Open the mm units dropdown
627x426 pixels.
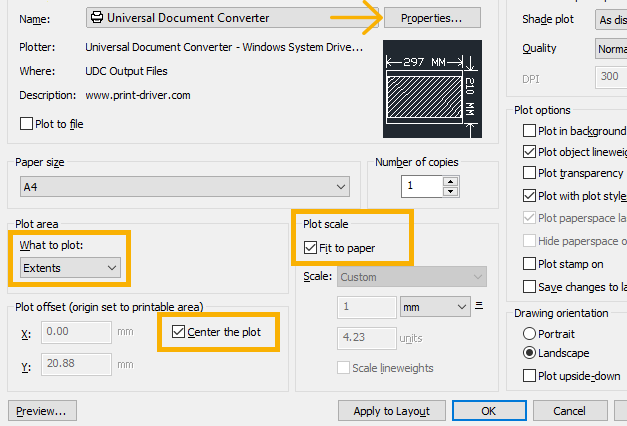[435, 307]
